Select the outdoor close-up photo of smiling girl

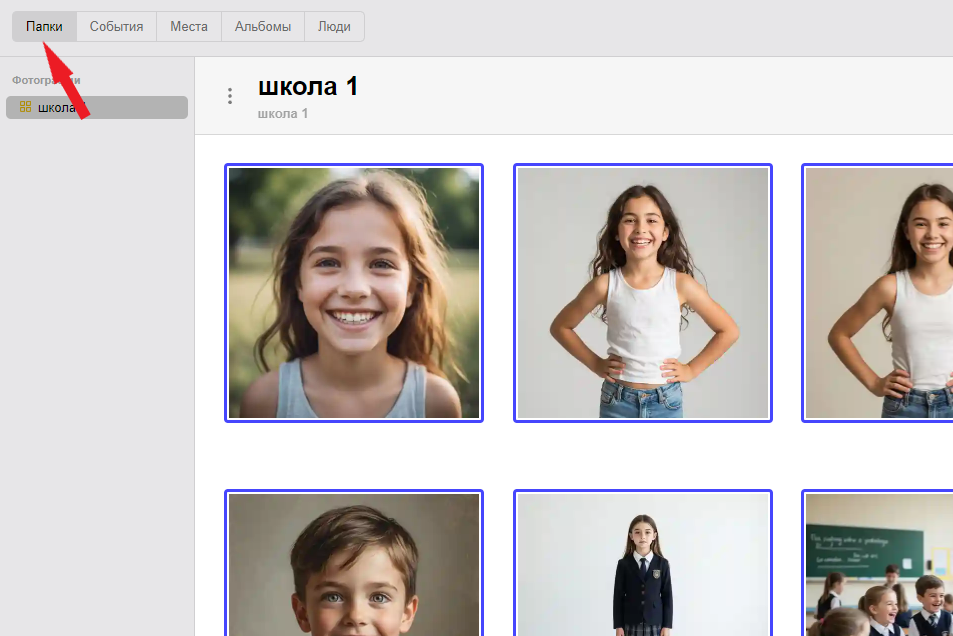354,293
